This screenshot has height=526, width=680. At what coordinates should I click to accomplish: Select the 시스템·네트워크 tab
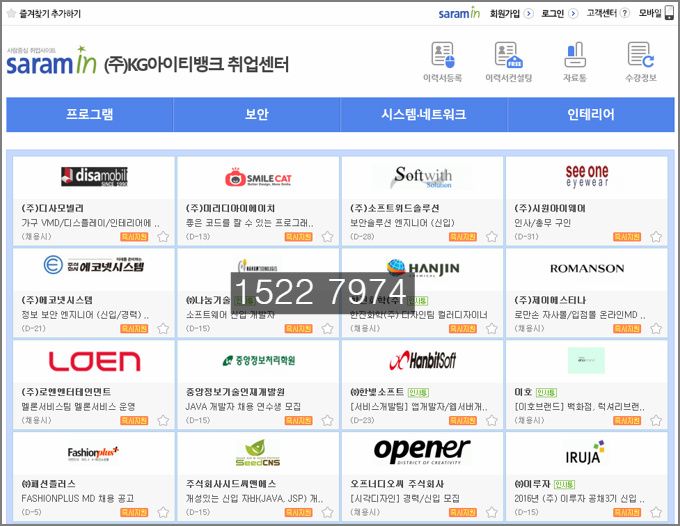(424, 114)
